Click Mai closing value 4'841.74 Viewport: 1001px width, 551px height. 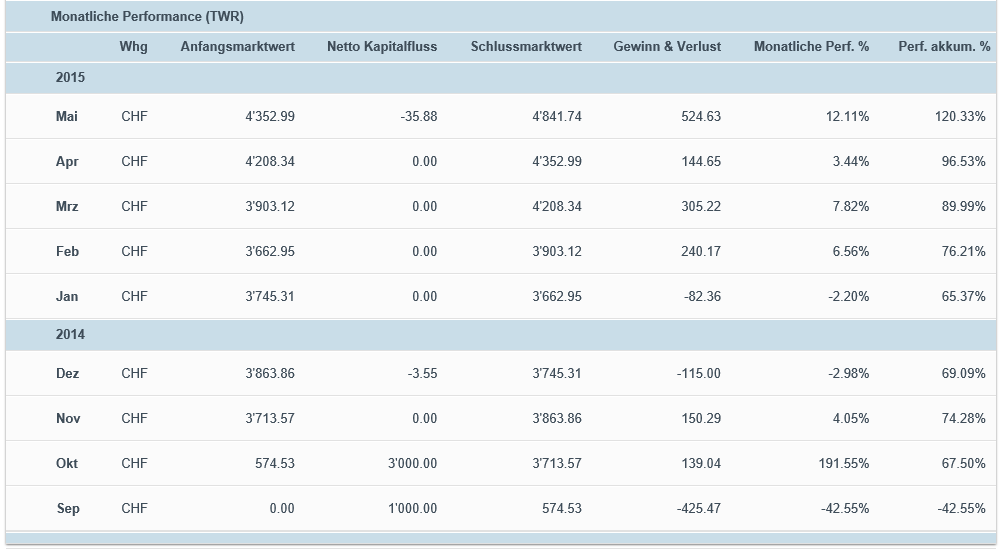557,116
